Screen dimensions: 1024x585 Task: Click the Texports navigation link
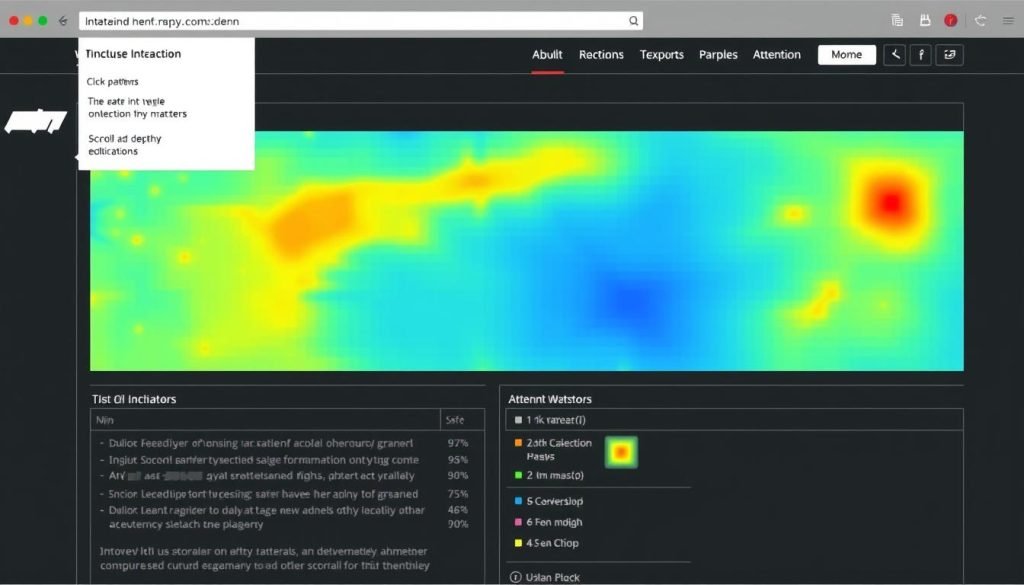(662, 55)
